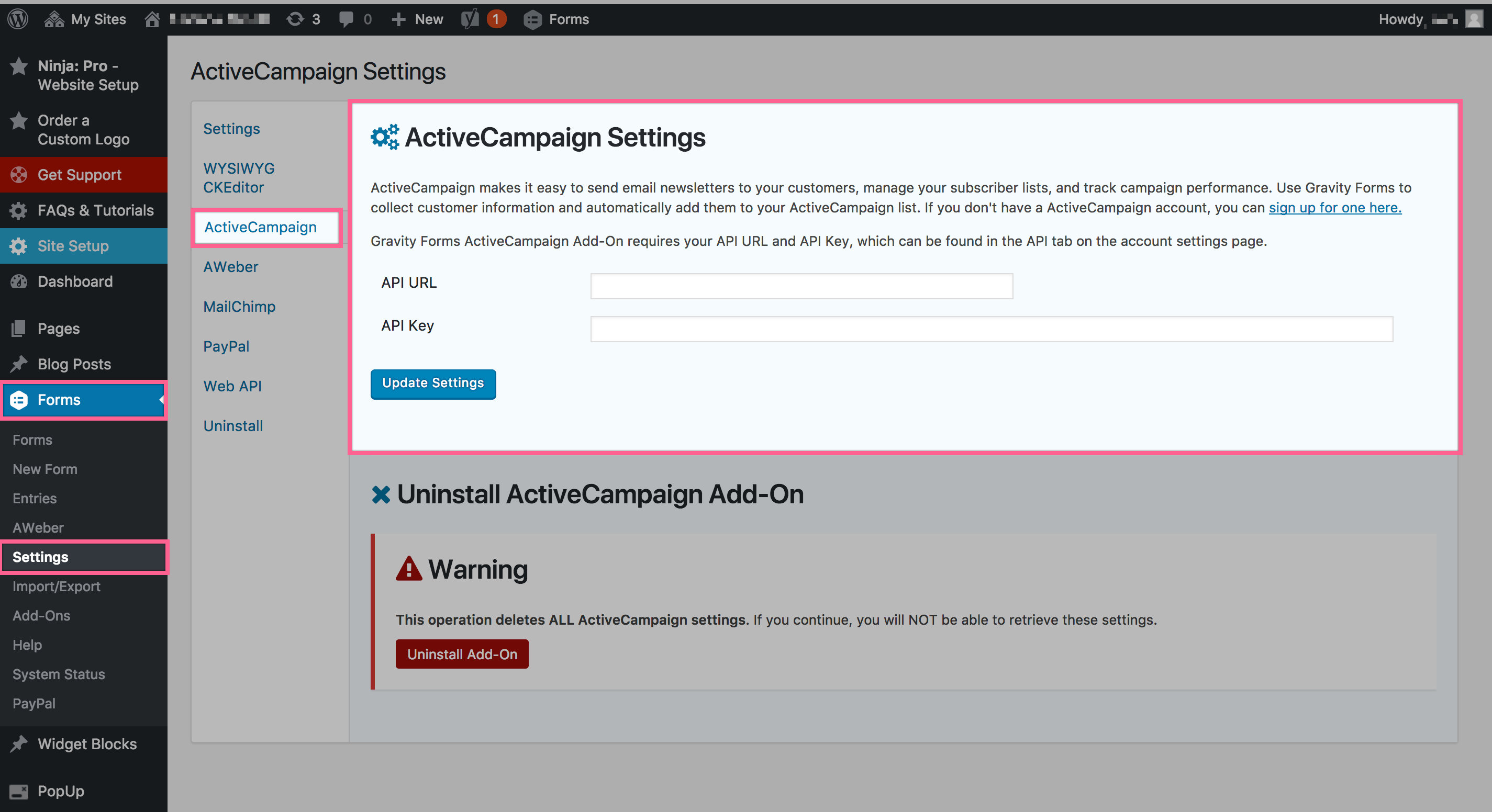Open the pending updates icon
The image size is (1492, 812).
[x=303, y=19]
